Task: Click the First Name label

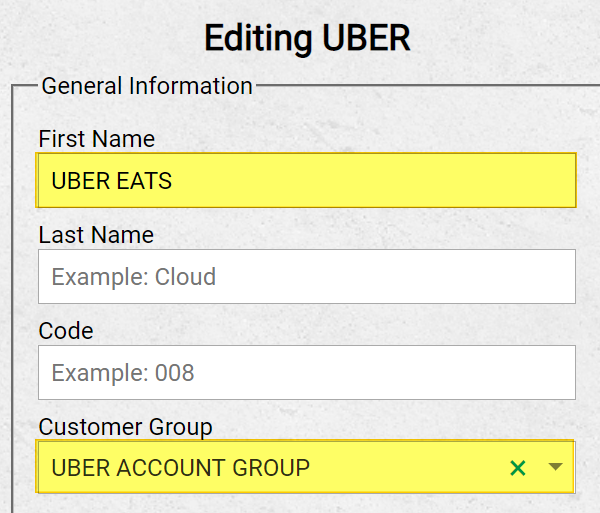Action: (x=96, y=138)
